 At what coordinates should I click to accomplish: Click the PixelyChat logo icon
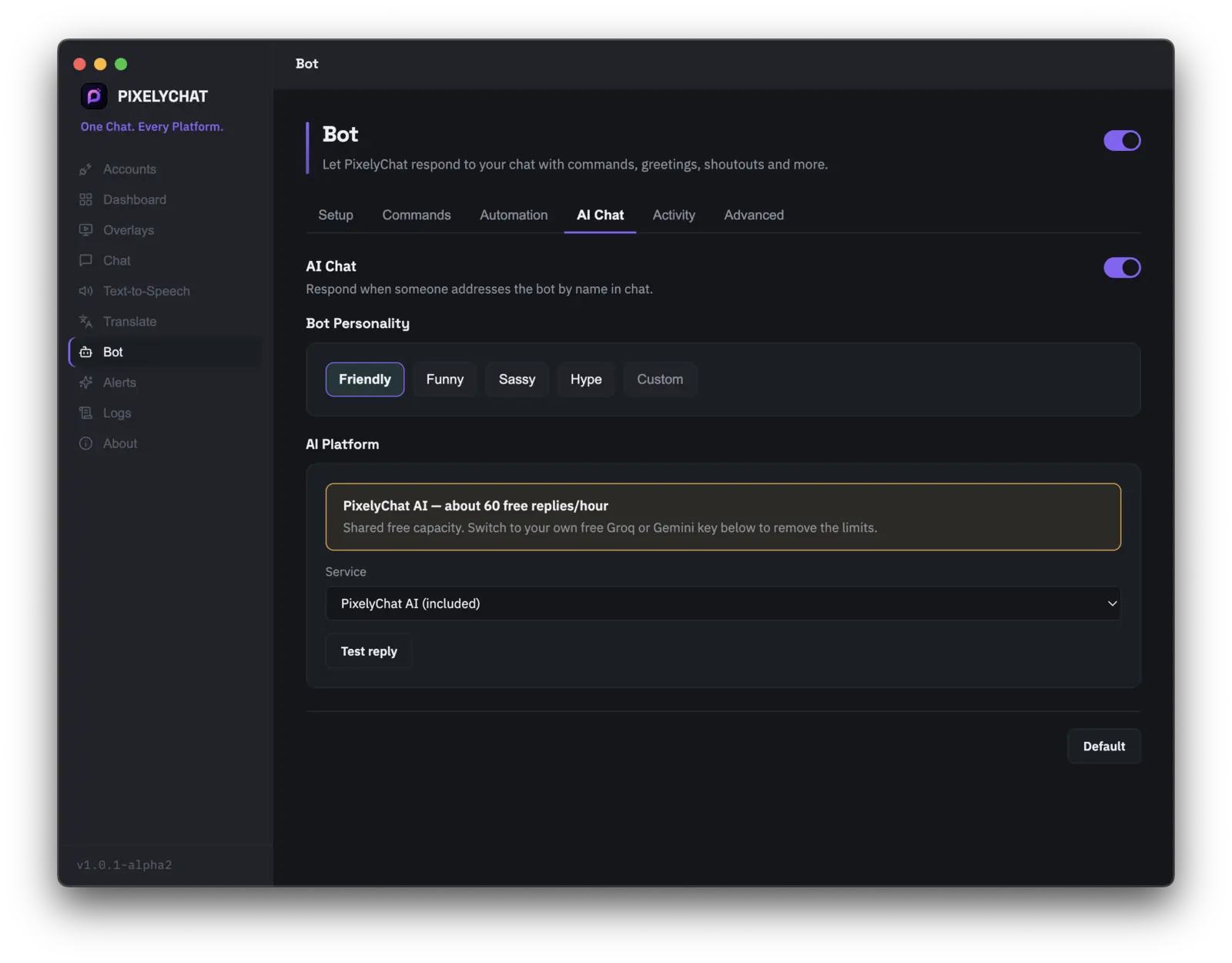94,96
